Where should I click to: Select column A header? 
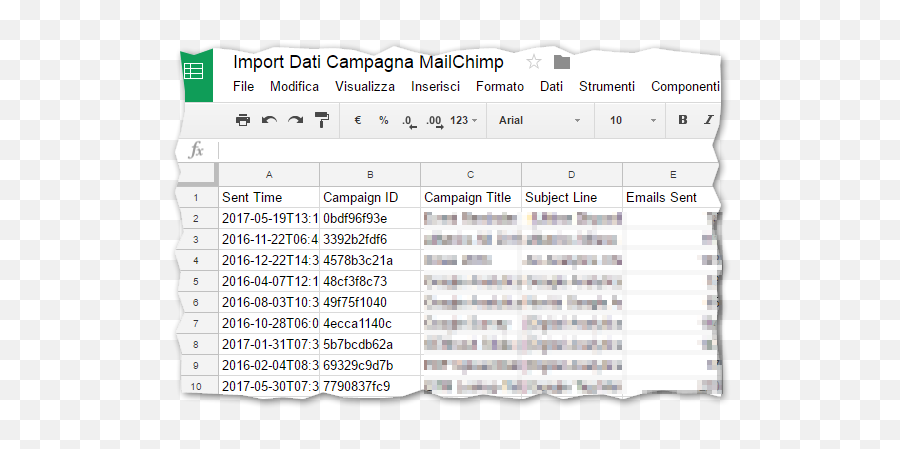[x=269, y=175]
